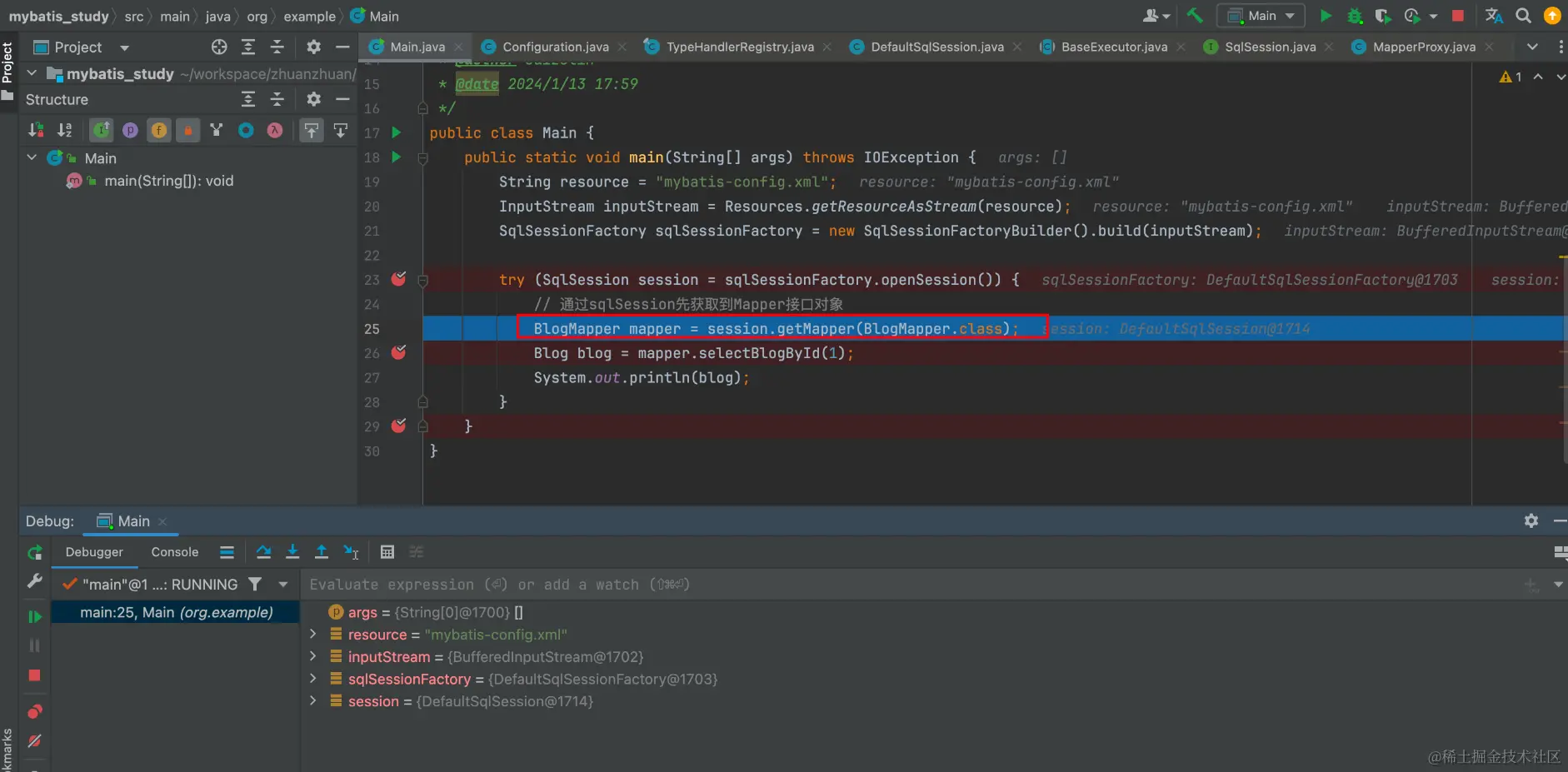This screenshot has width=1568, height=772.
Task: Open the translation tool icon
Action: click(x=1494, y=16)
